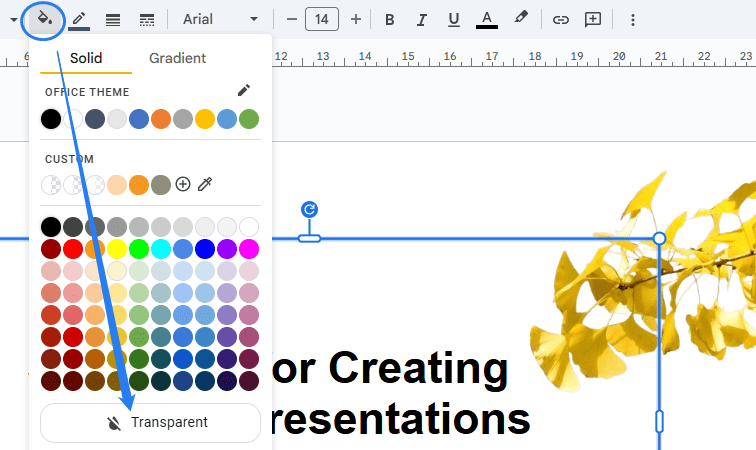The height and width of the screenshot is (450, 756).
Task: Choose bright yellow in the color grid
Action: (x=117, y=249)
